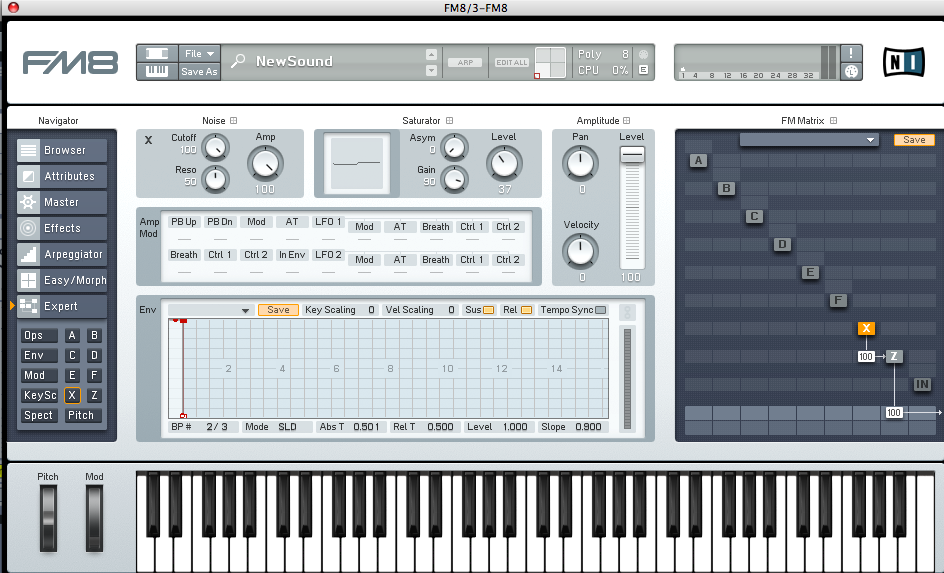This screenshot has width=944, height=573.
Task: Select operator X in FM Matrix
Action: pos(866,328)
